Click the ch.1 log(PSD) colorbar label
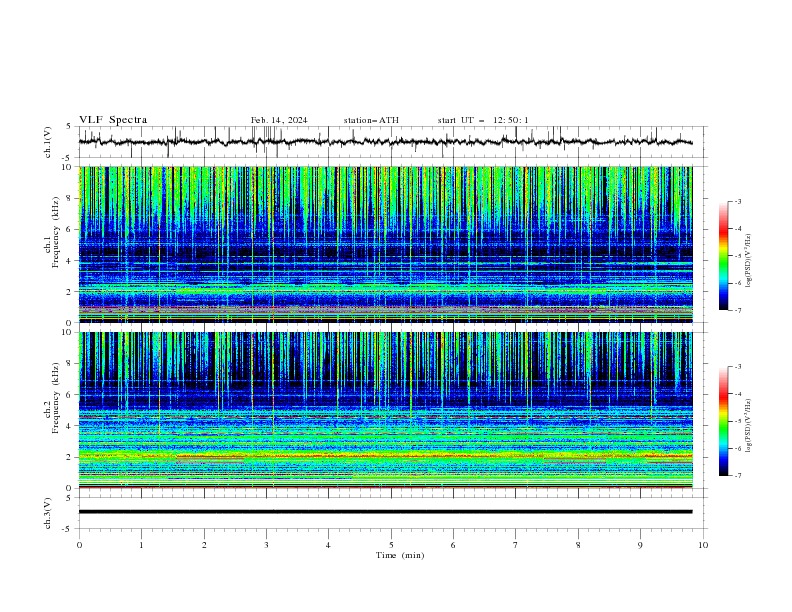Viewport: 792px width, 612px height. tap(748, 261)
